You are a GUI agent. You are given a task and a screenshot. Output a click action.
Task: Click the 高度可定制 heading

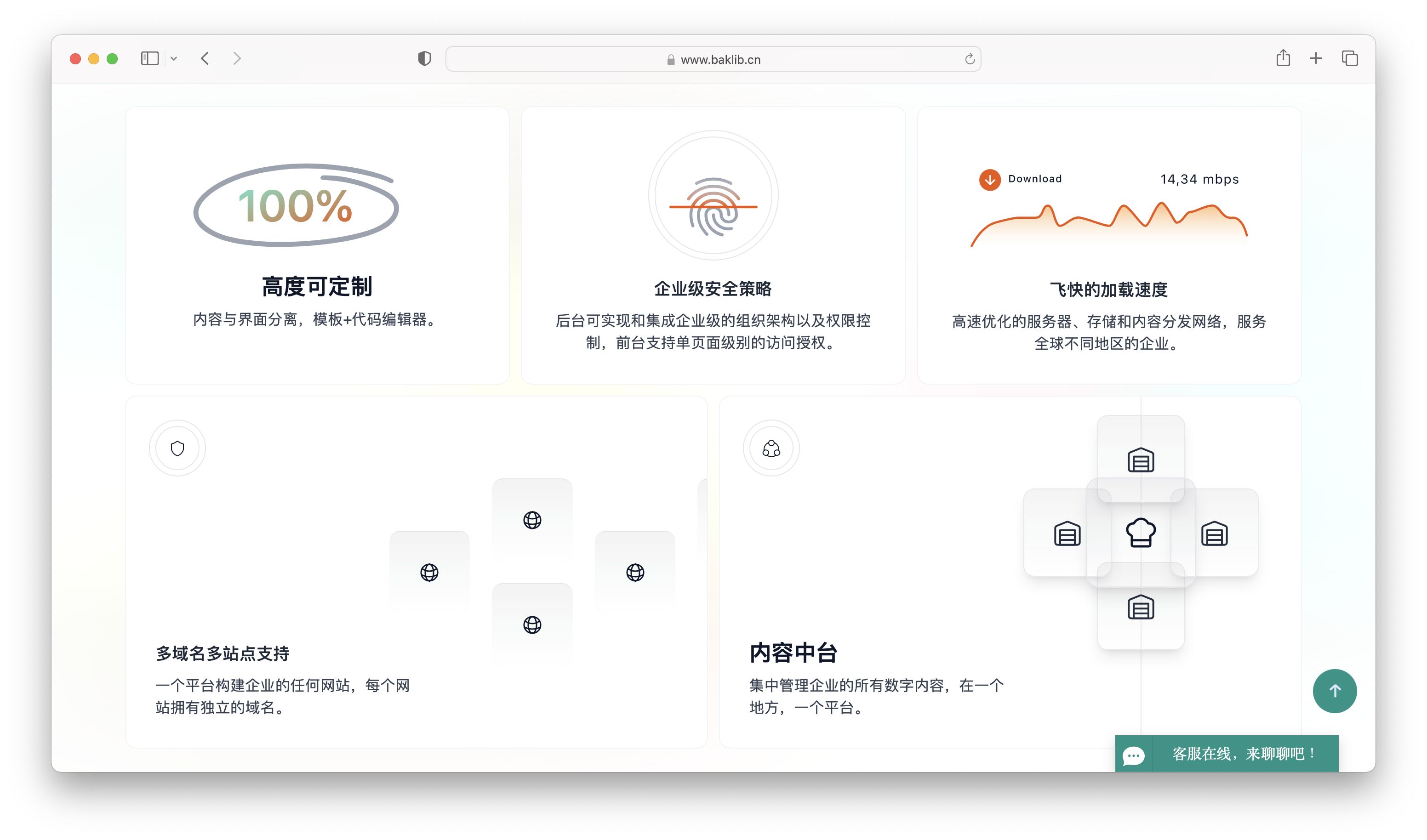(x=317, y=286)
